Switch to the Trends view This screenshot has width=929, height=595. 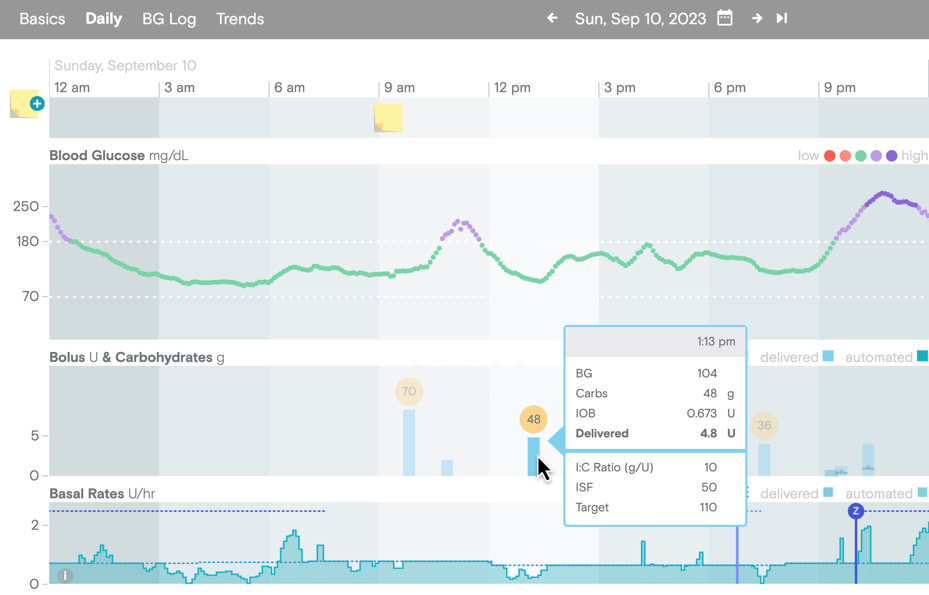(x=239, y=18)
